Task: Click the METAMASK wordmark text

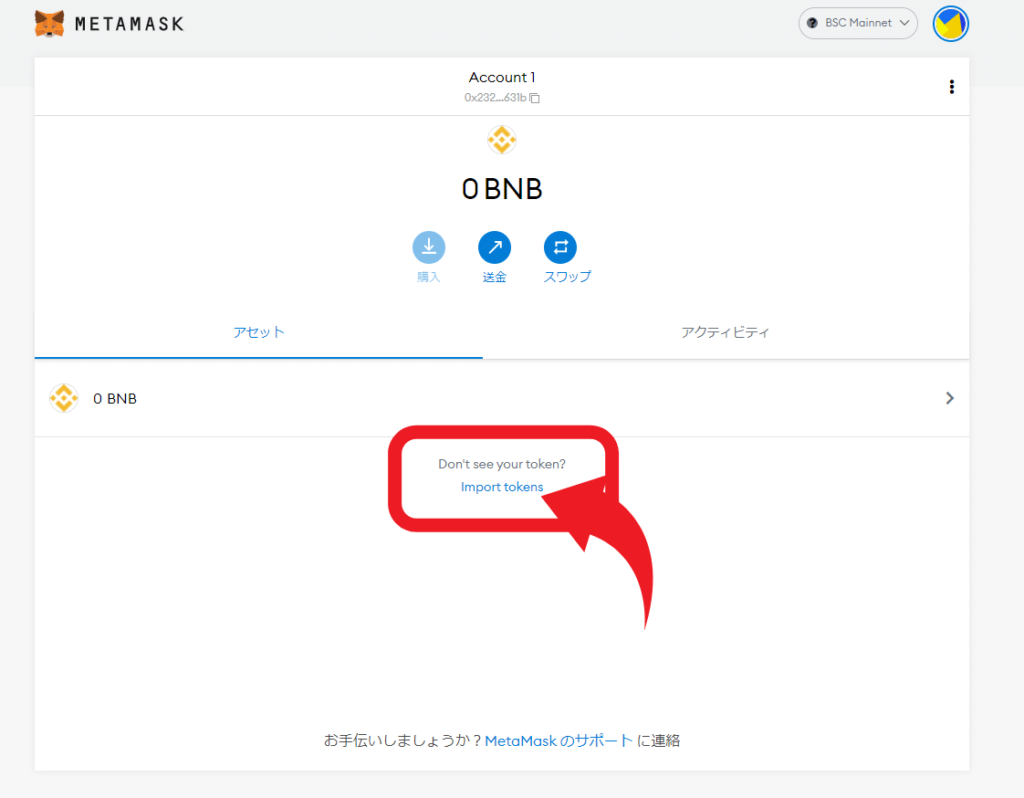Action: 129,23
